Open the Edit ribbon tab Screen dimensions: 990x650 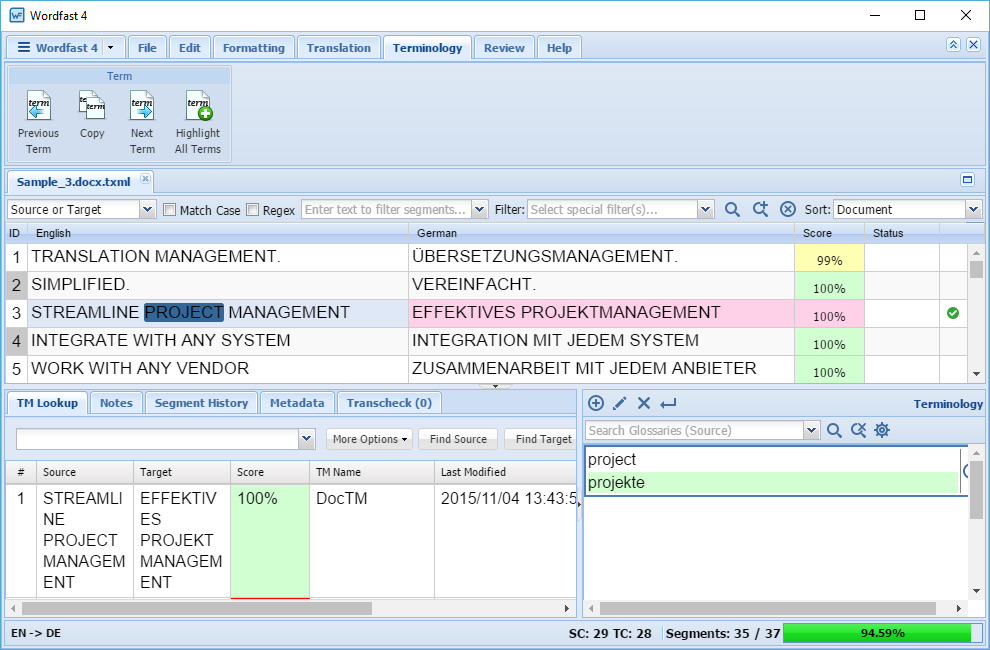(x=189, y=48)
